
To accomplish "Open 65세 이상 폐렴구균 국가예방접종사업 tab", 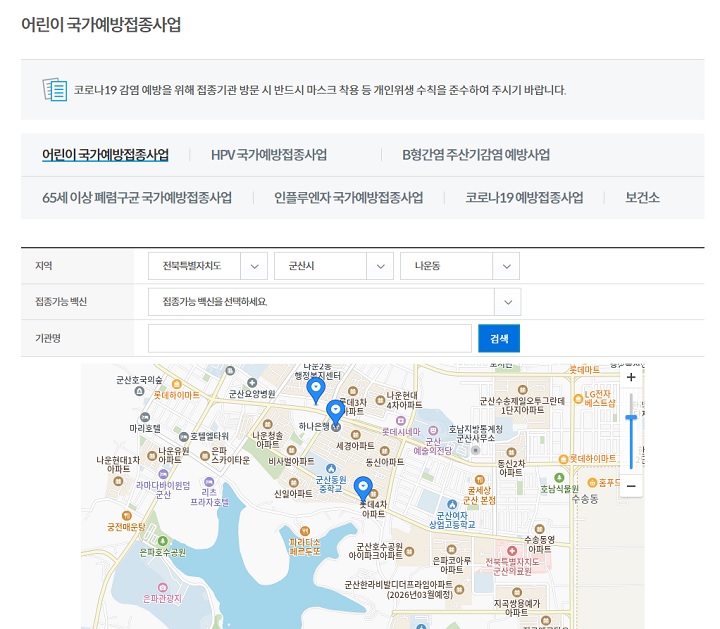I will point(137,197).
